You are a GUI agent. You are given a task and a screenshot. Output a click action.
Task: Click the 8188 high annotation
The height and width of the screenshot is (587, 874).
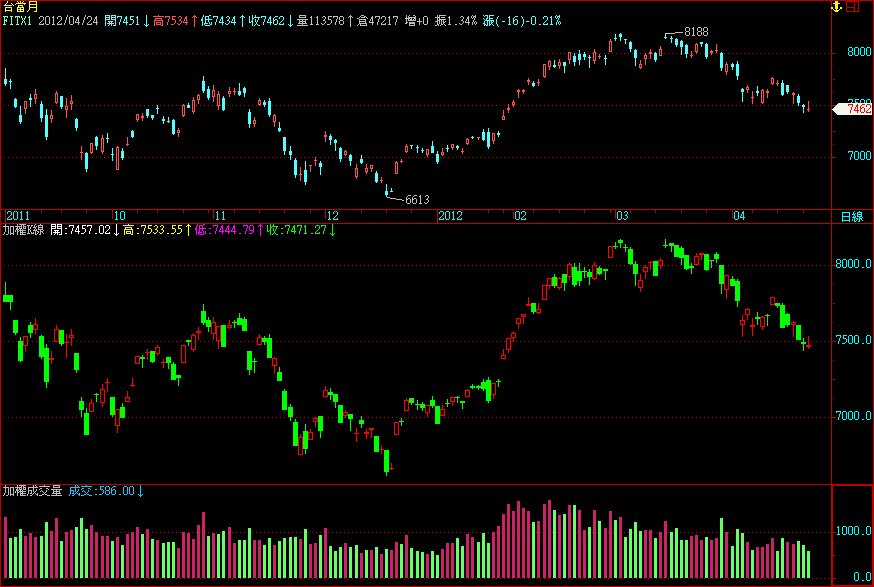[696, 32]
